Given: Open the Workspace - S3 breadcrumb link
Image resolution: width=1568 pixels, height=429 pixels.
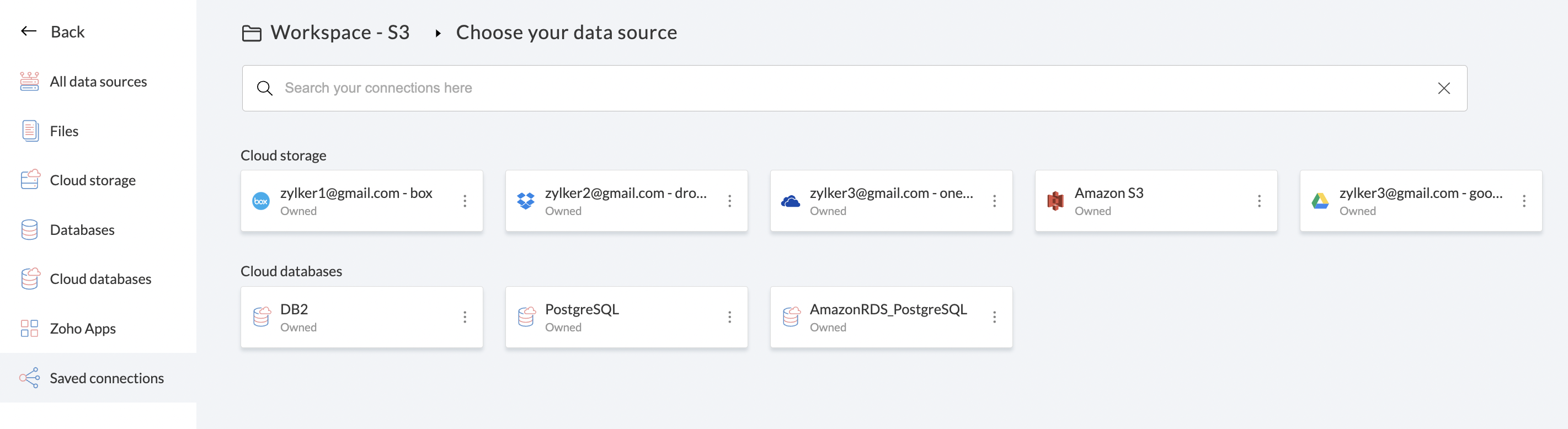Looking at the screenshot, I should pyautogui.click(x=340, y=32).
